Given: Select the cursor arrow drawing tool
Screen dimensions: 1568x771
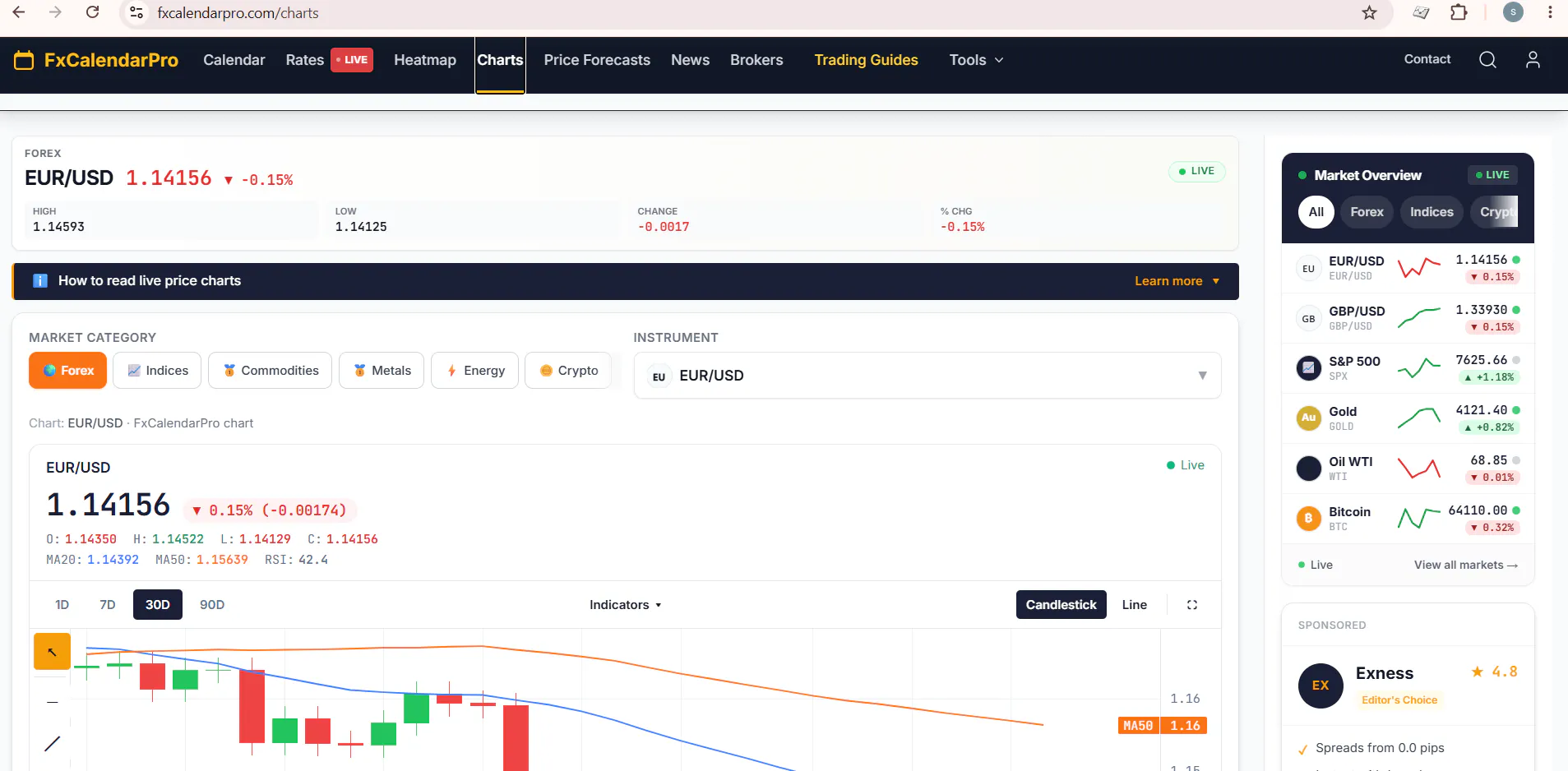Looking at the screenshot, I should [52, 652].
